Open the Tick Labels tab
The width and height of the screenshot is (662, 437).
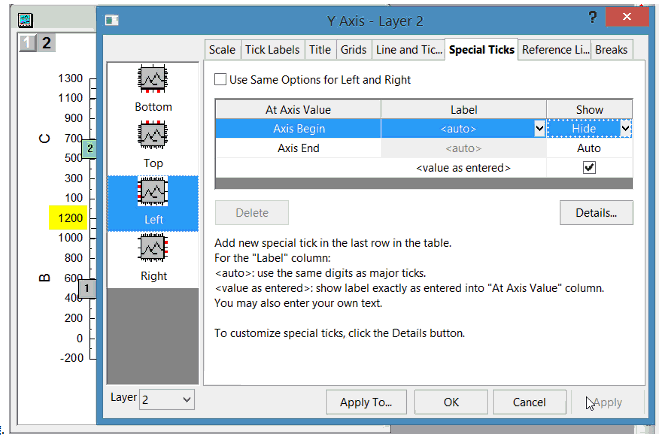point(272,50)
